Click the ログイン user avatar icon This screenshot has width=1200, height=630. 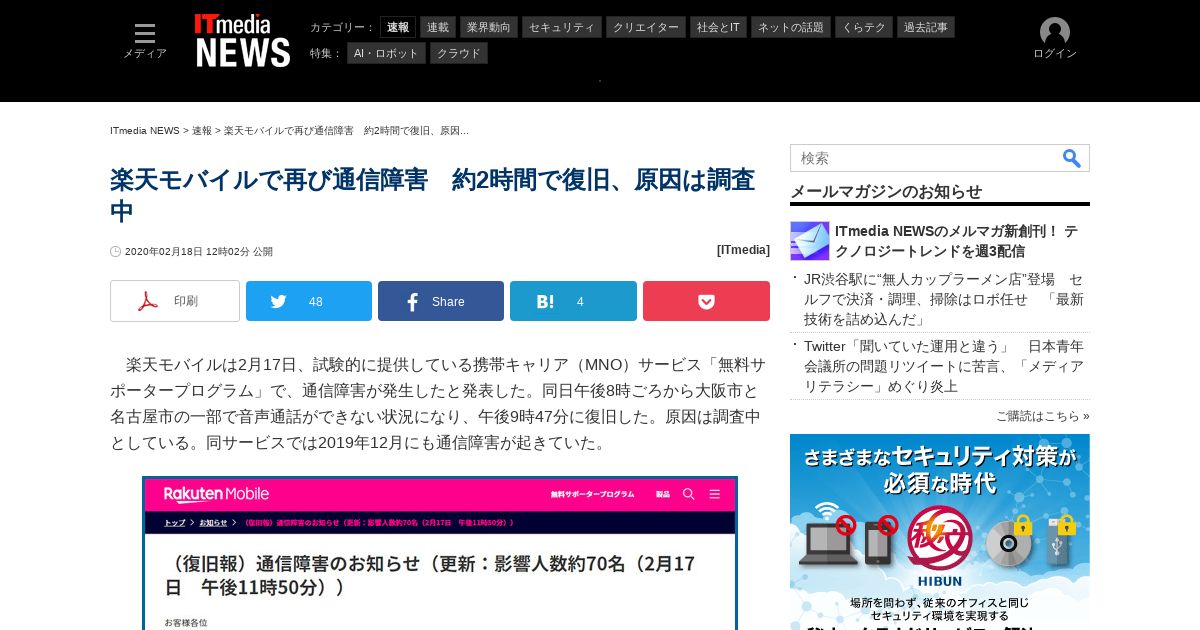tap(1055, 32)
